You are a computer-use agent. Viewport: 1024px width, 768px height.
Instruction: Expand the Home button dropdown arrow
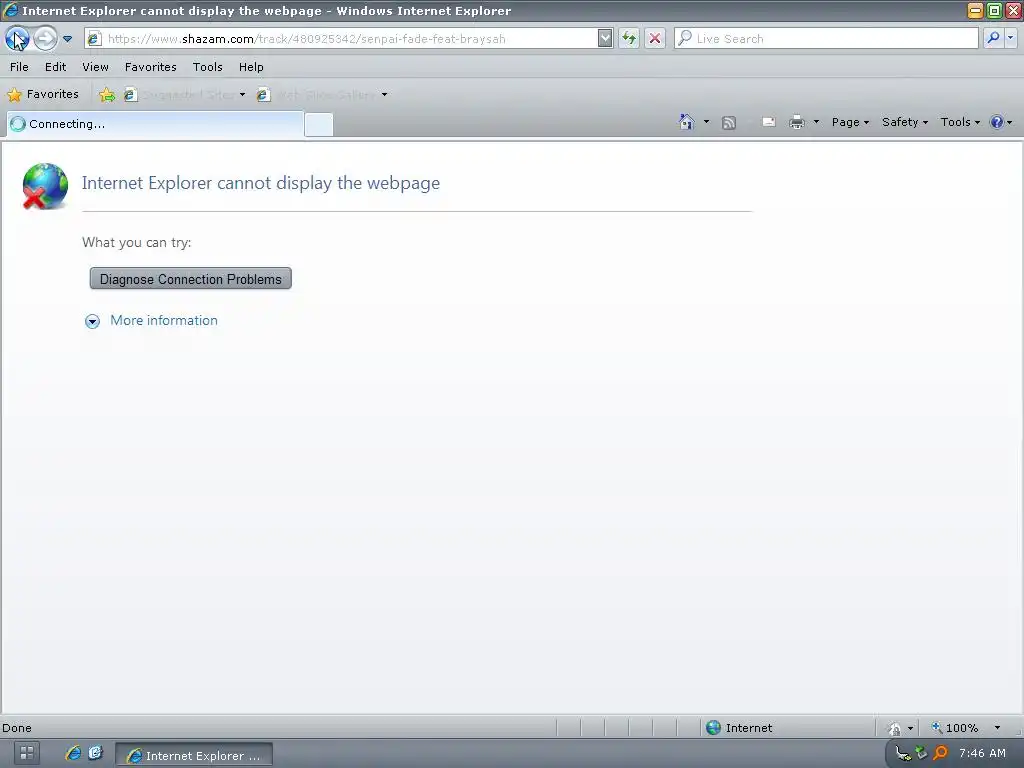[706, 121]
